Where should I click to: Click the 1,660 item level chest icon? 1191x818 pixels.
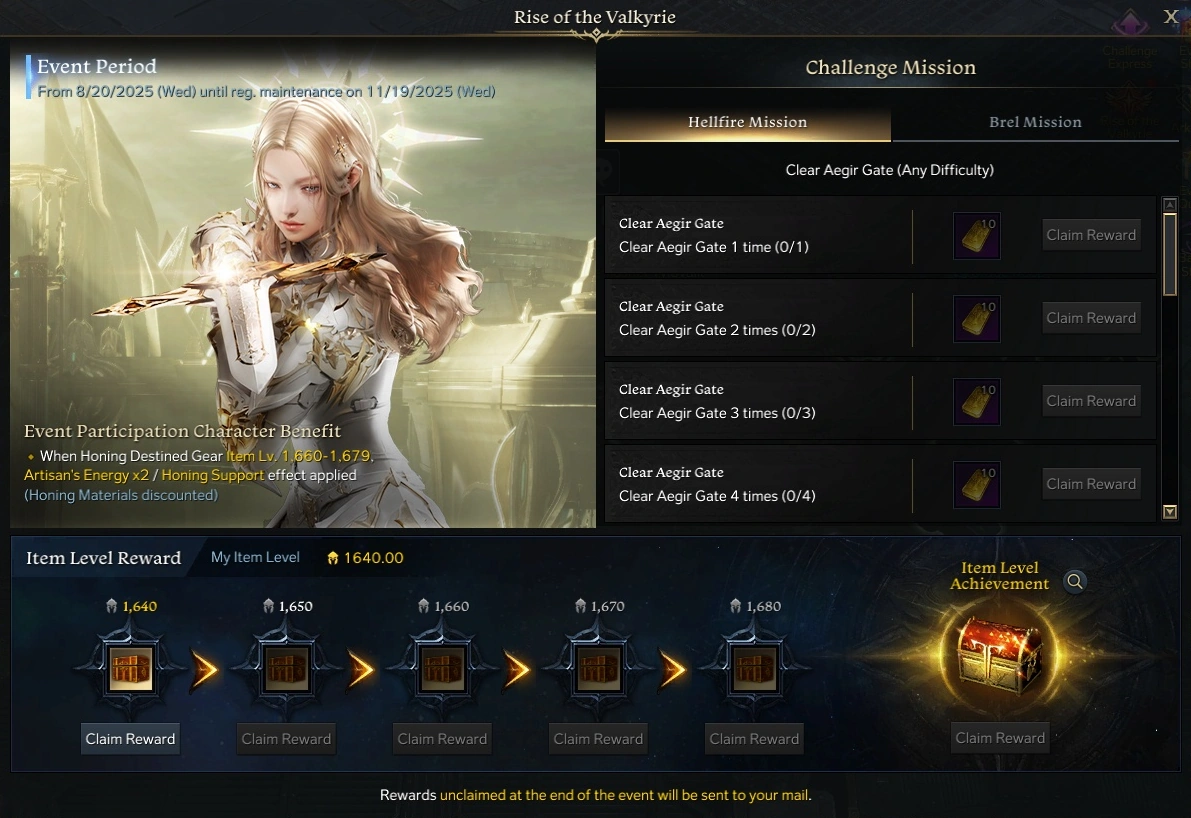(442, 669)
